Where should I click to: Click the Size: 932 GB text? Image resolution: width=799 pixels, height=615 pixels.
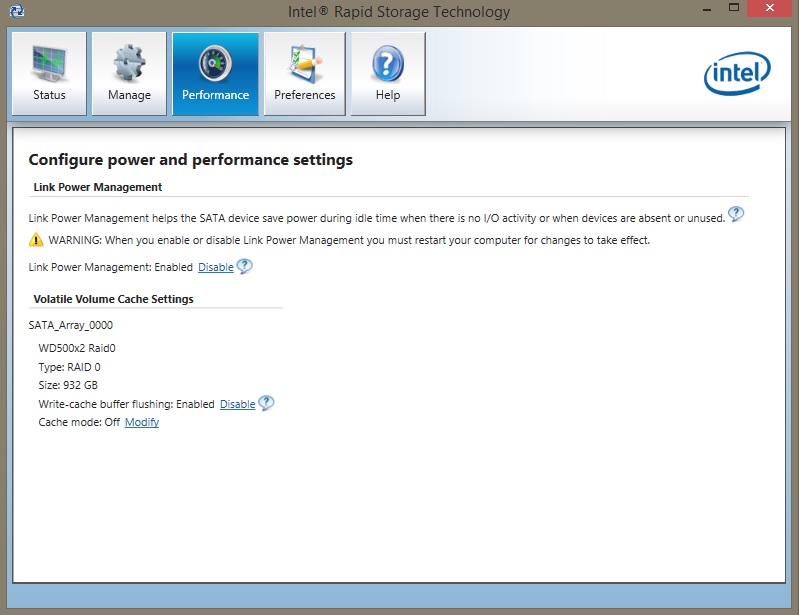click(68, 385)
